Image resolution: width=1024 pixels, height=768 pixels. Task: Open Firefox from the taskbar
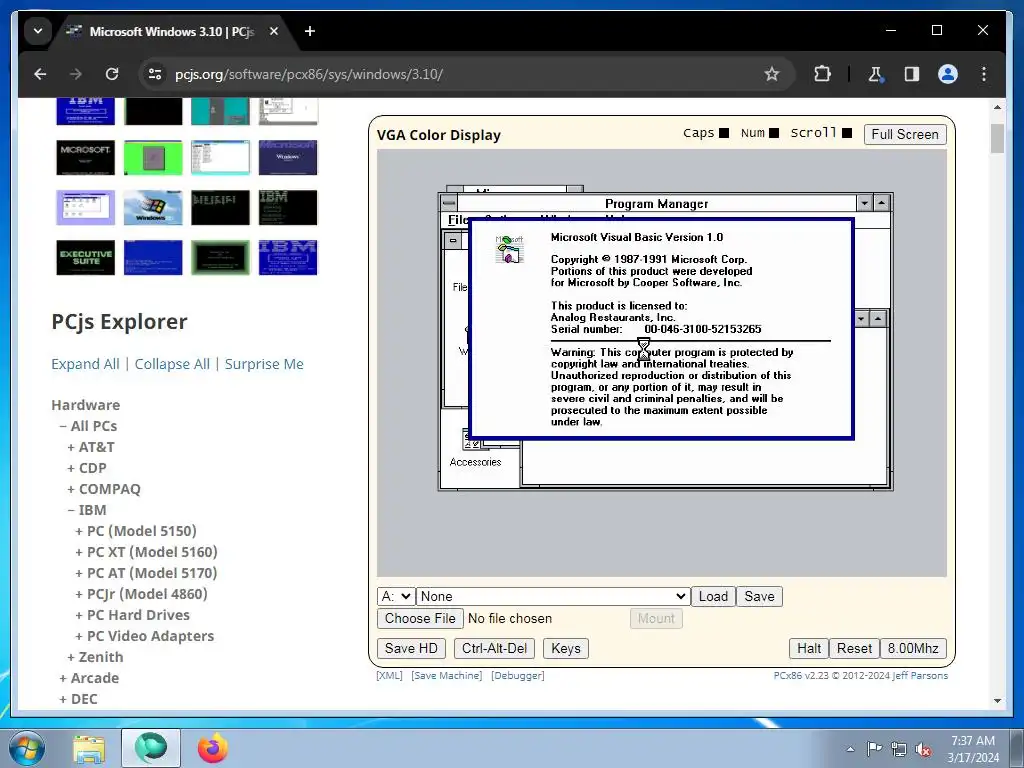pyautogui.click(x=212, y=748)
